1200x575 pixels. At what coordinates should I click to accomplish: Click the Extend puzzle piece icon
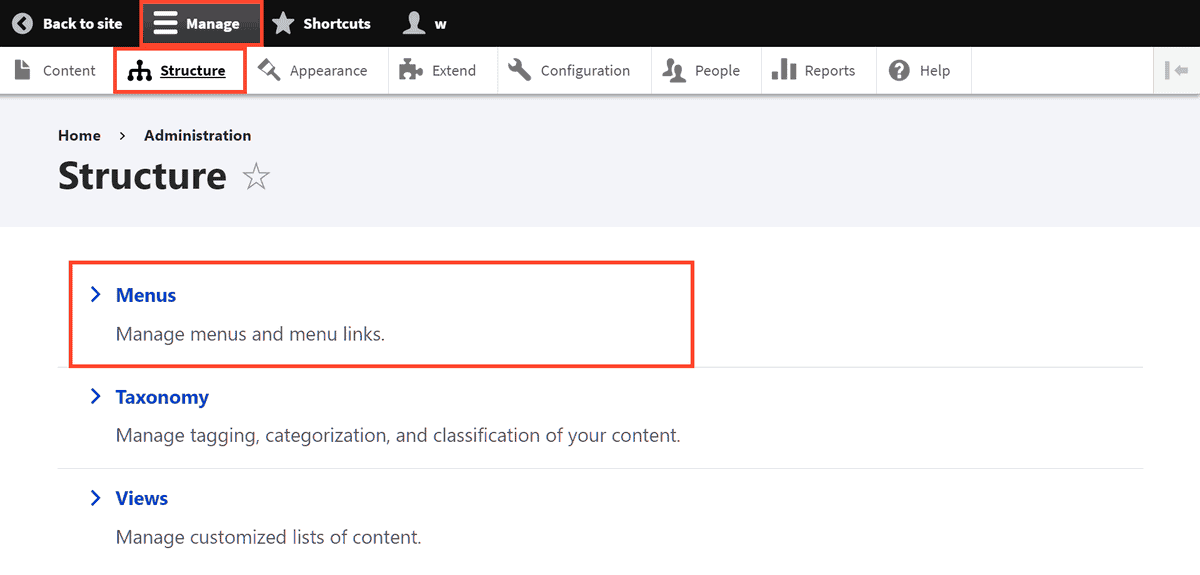(x=411, y=70)
